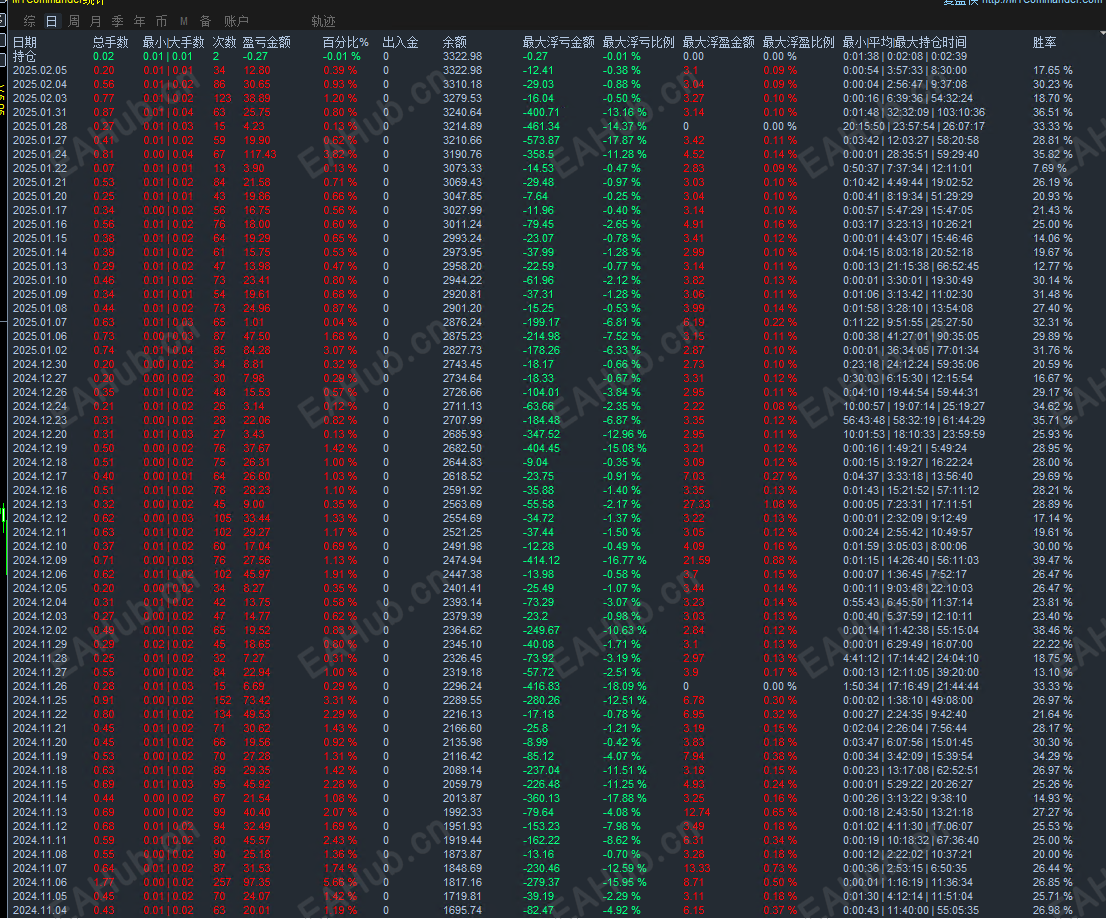
Task: Select the 2024.12.02 date row
Action: tap(40, 631)
